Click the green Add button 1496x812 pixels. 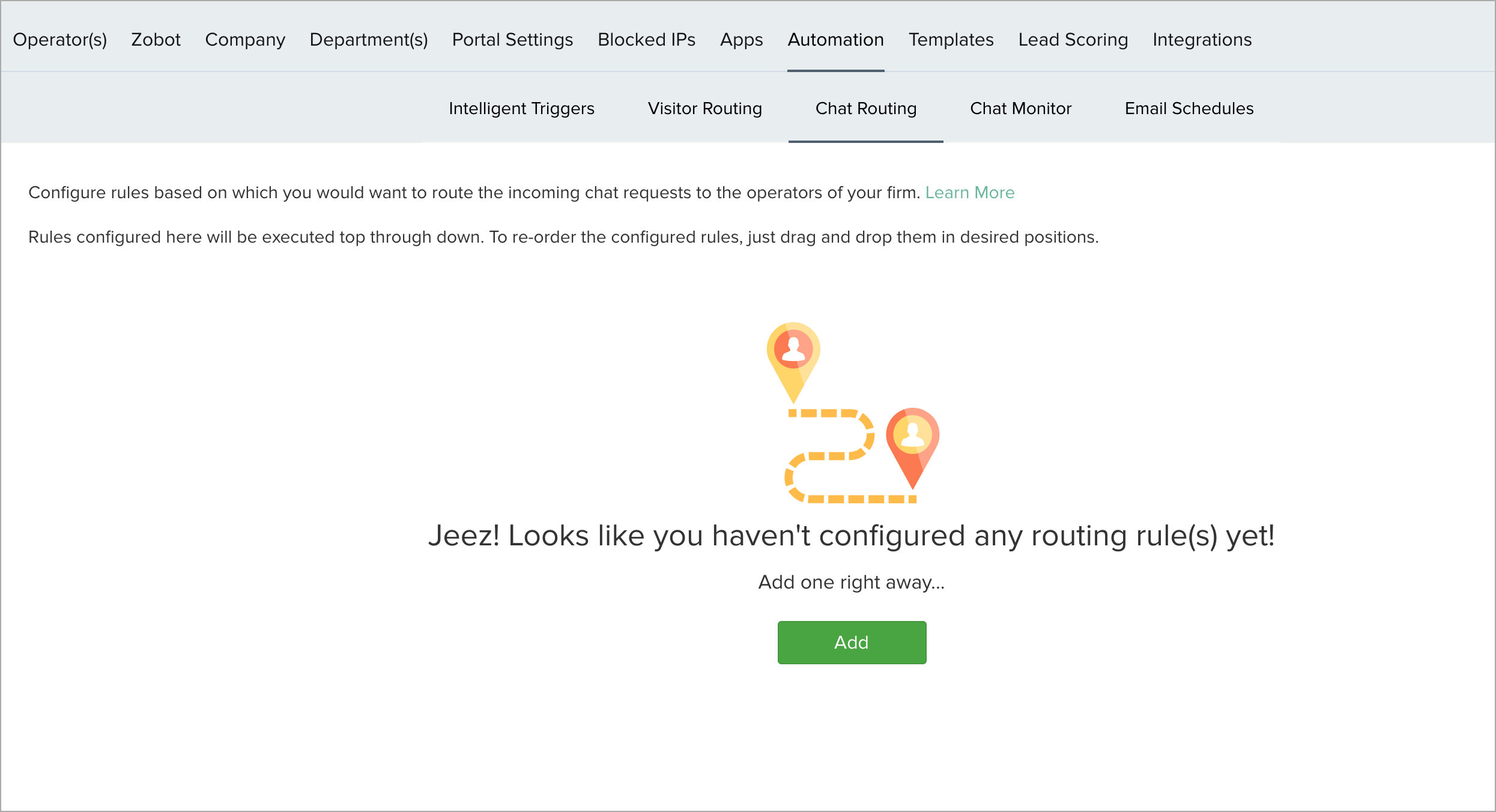click(x=852, y=643)
